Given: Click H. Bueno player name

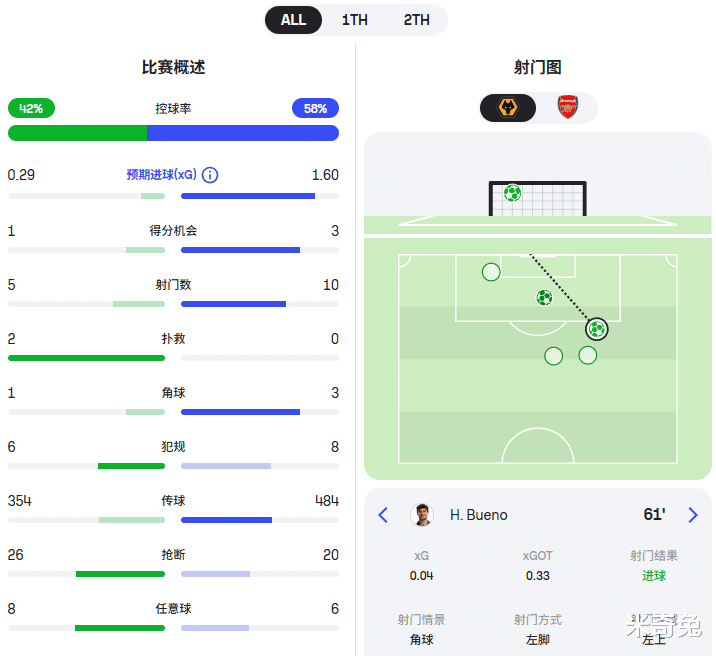Looking at the screenshot, I should (478, 515).
